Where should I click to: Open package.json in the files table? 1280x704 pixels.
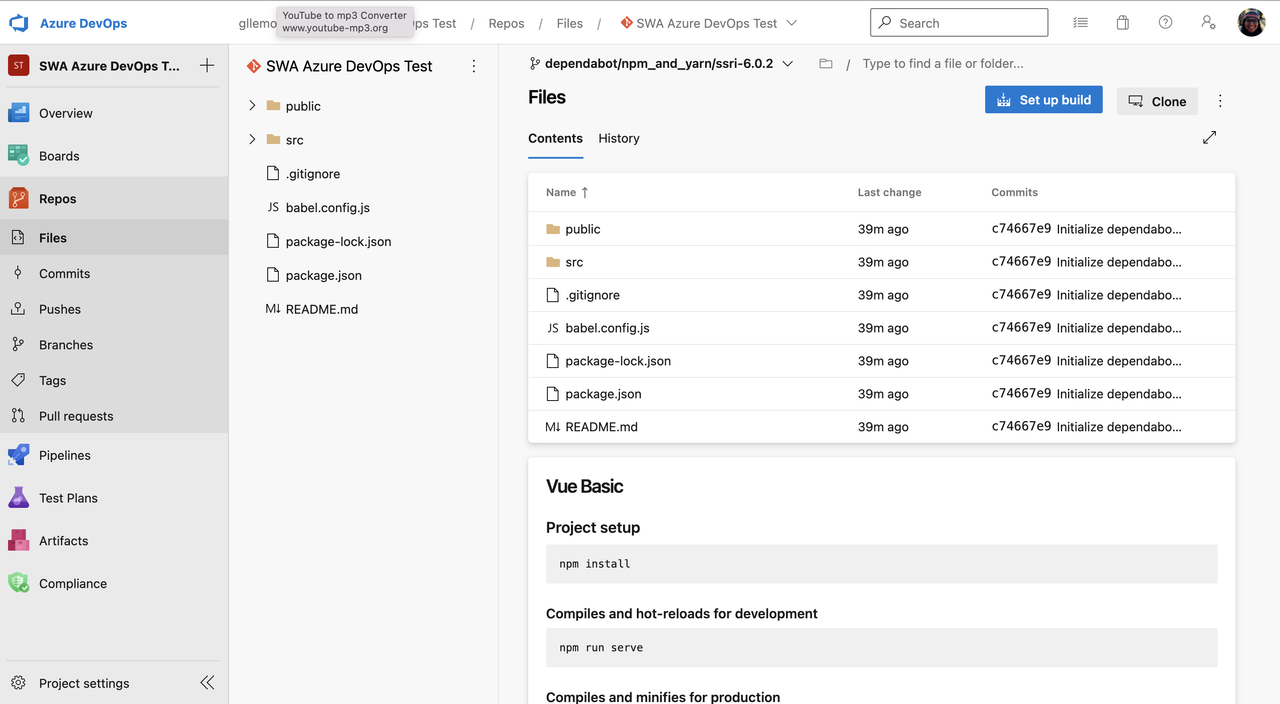(x=603, y=394)
